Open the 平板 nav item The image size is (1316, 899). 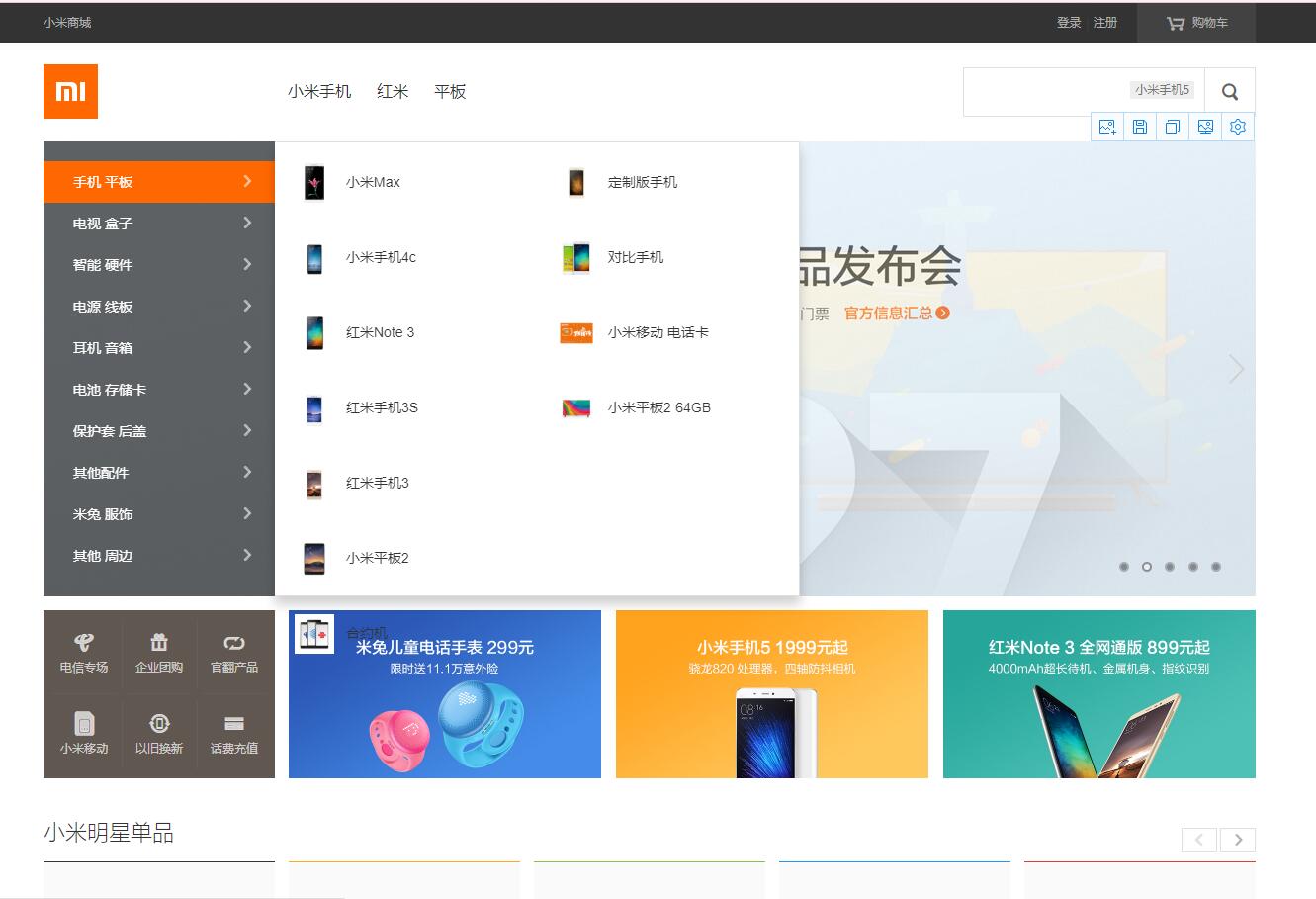(450, 91)
